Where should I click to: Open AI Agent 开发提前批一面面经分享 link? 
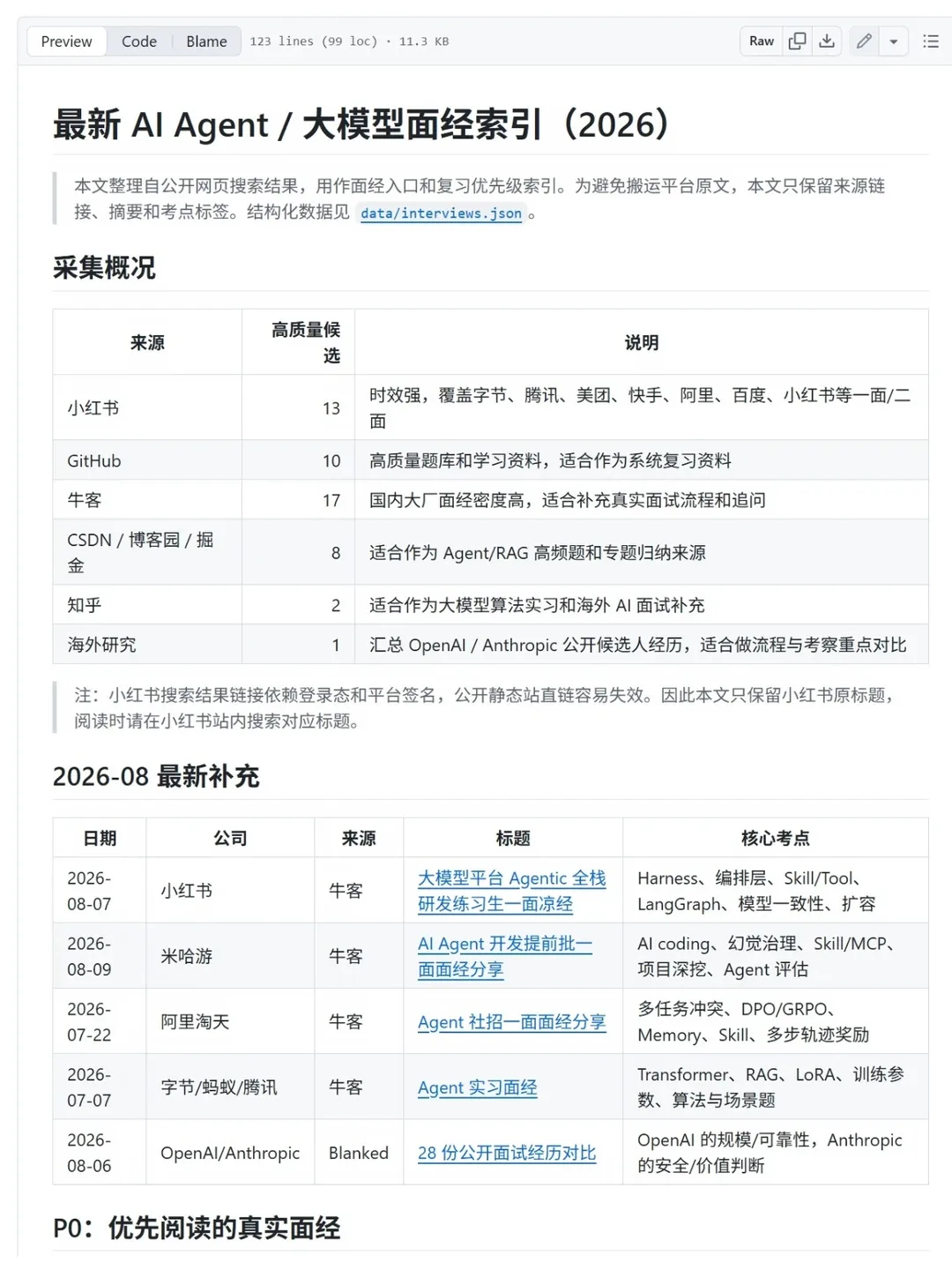coord(505,956)
